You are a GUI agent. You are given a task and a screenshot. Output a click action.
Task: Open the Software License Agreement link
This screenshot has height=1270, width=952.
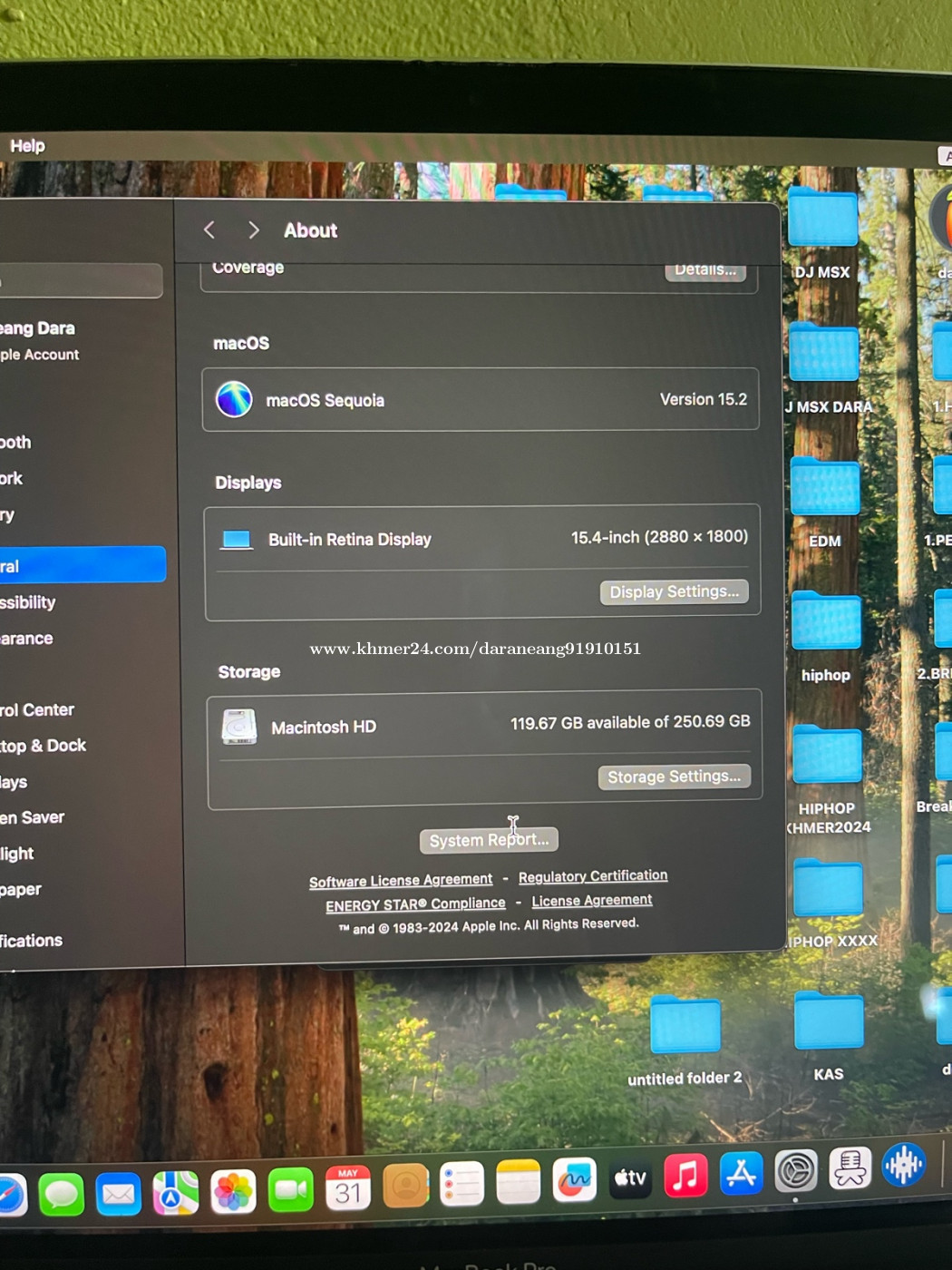[401, 880]
